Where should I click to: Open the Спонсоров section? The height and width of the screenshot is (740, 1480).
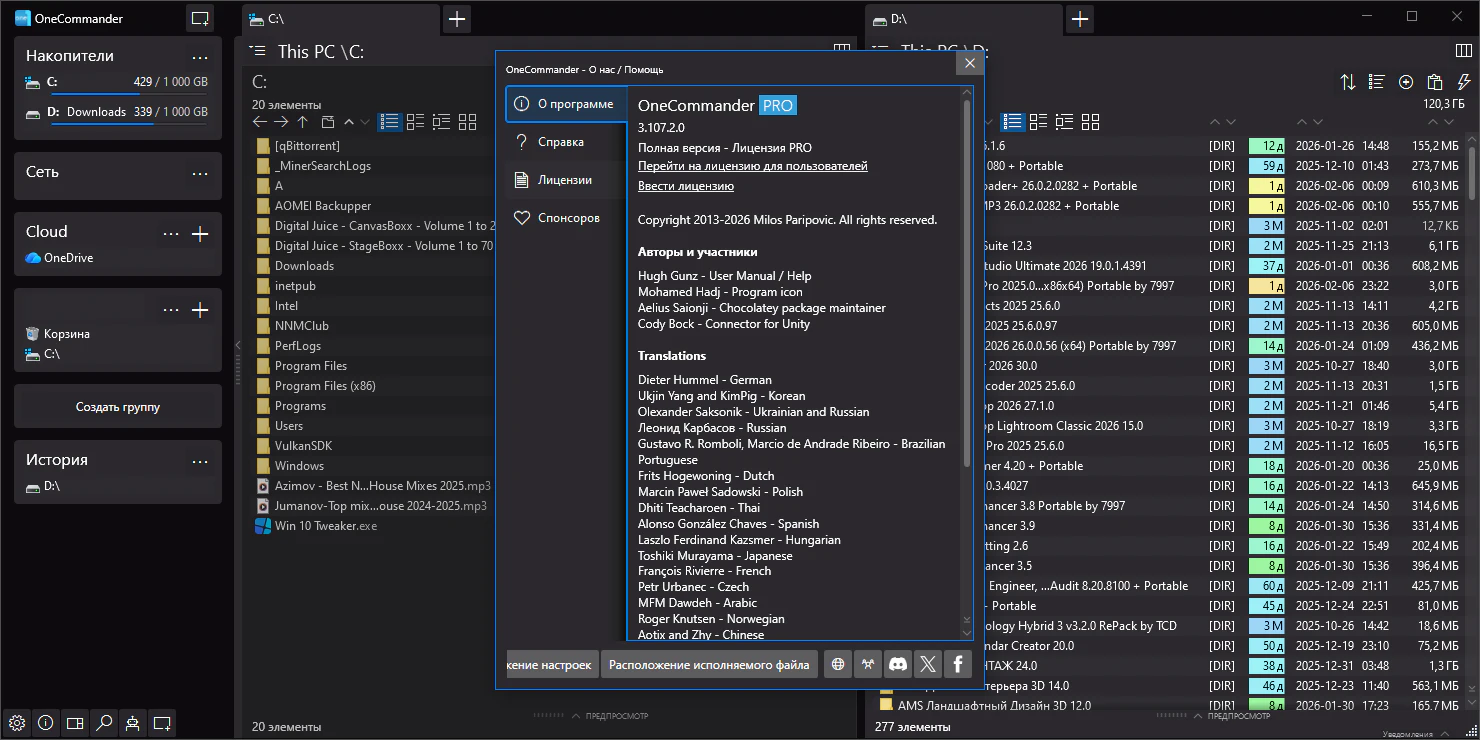pyautogui.click(x=568, y=218)
